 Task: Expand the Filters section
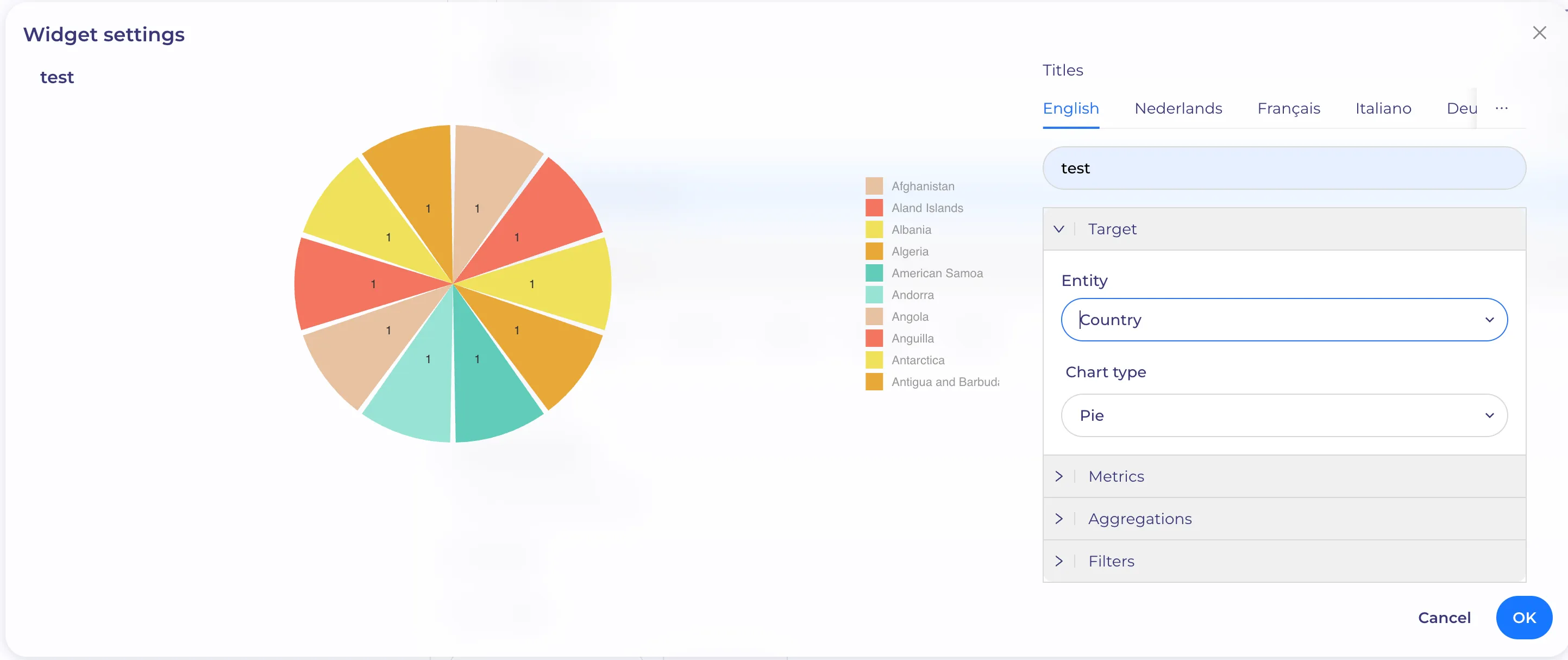(1284, 561)
